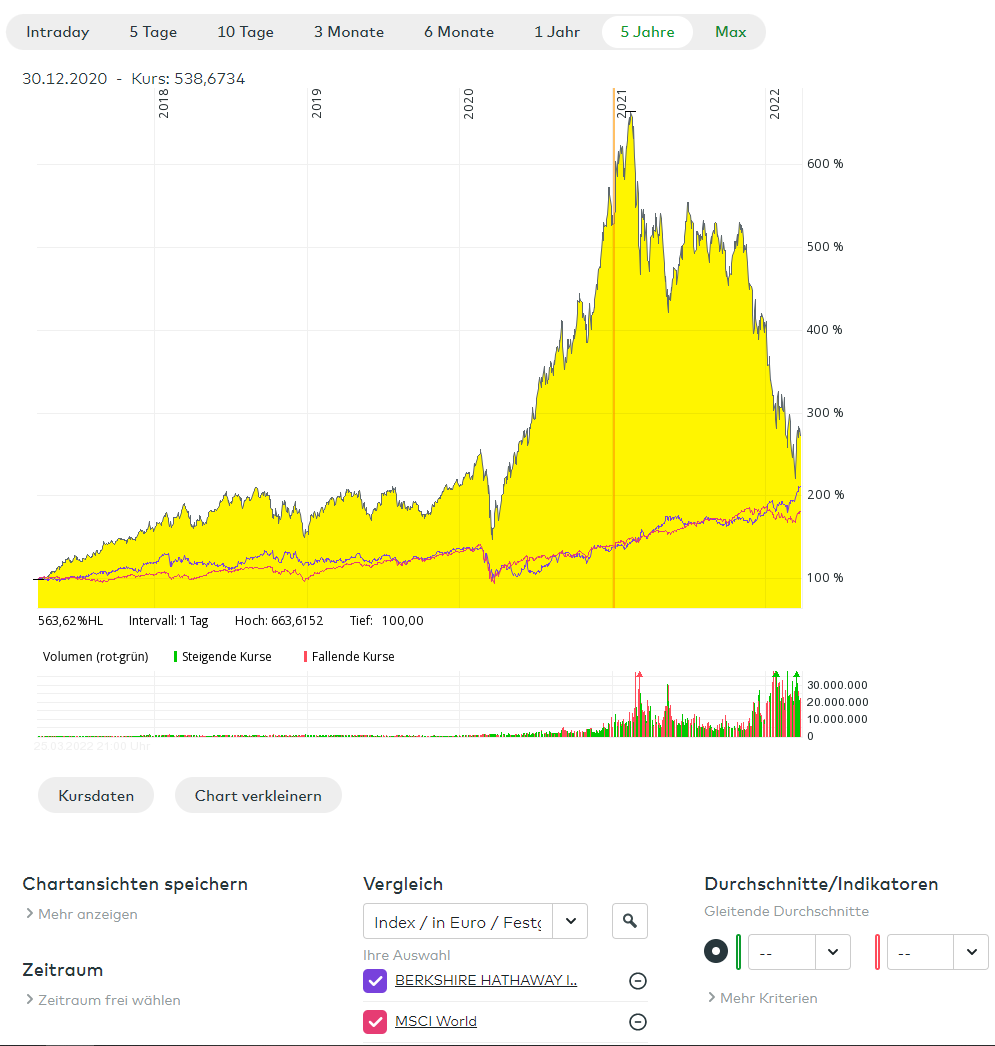
Task: Remove MSCI World with its minus icon
Action: tap(638, 1021)
